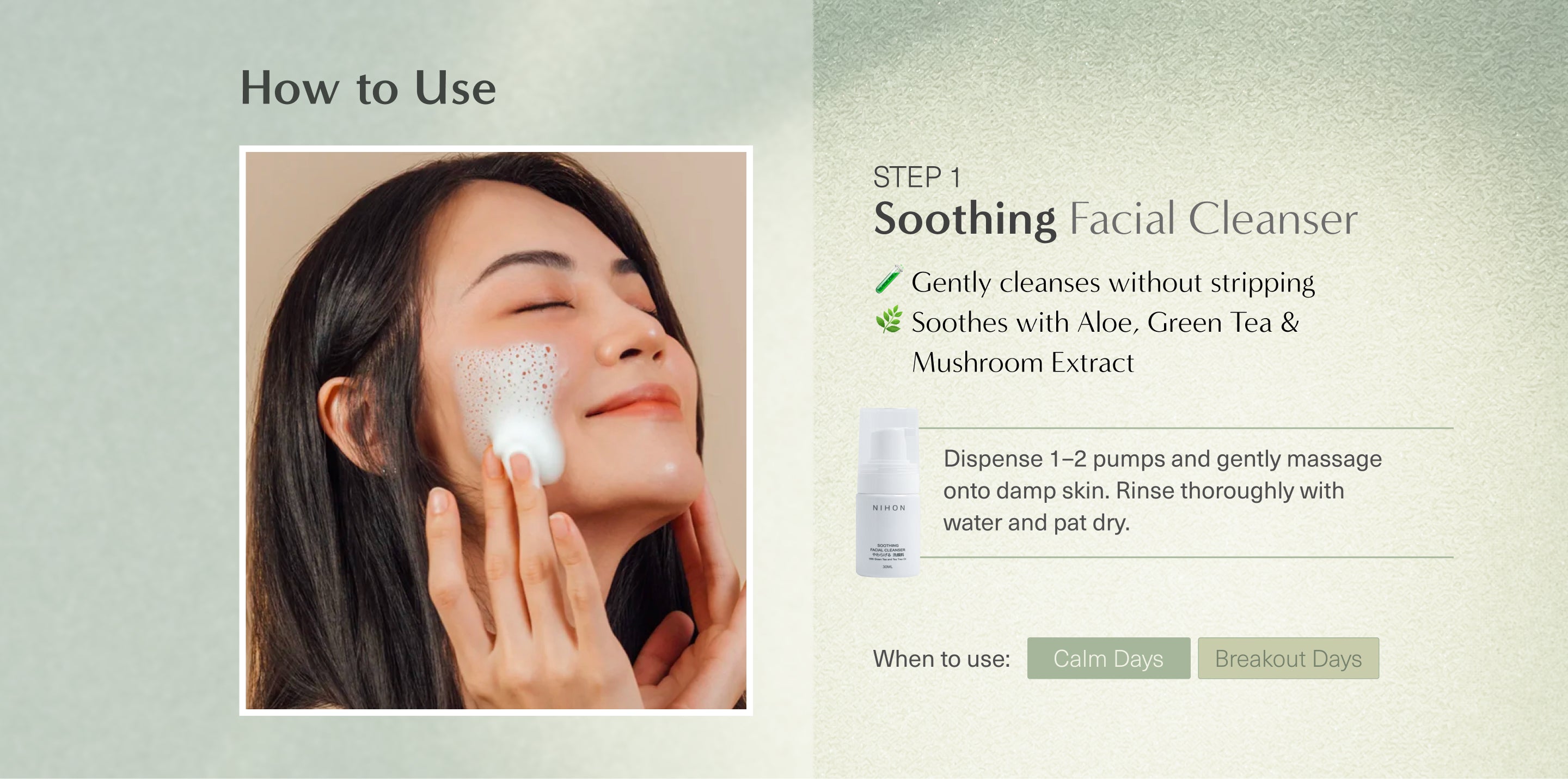The width and height of the screenshot is (1568, 779).
Task: Click the Soothing Facial Cleanser title
Action: 1115,218
